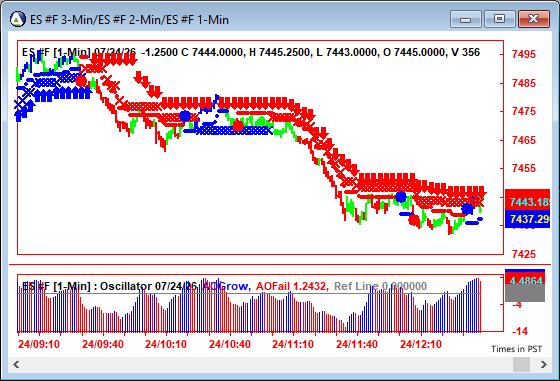Maximize the ES #F chart window
This screenshot has width=560, height=381.
point(499,19)
